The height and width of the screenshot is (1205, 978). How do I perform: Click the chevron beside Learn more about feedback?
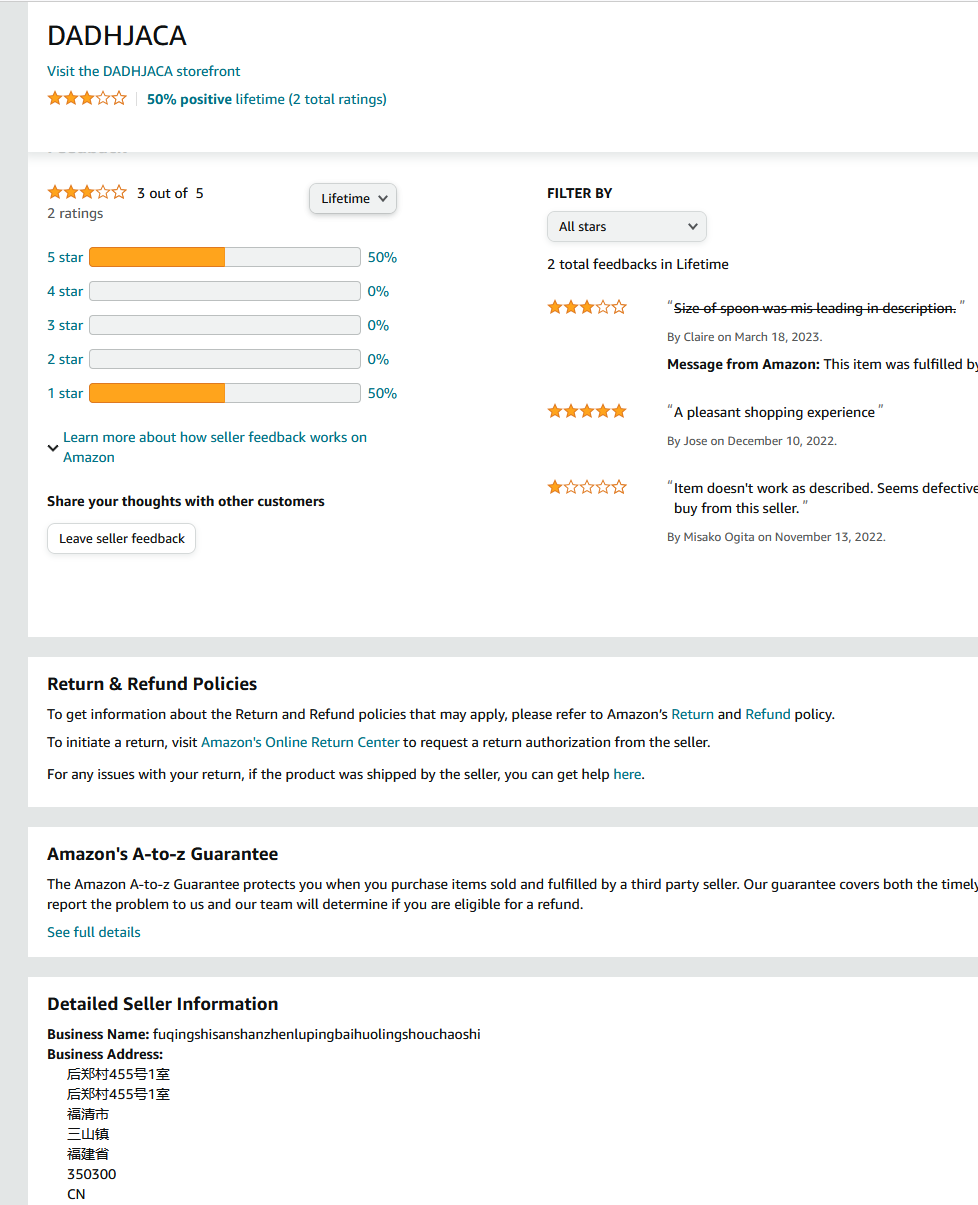point(53,448)
